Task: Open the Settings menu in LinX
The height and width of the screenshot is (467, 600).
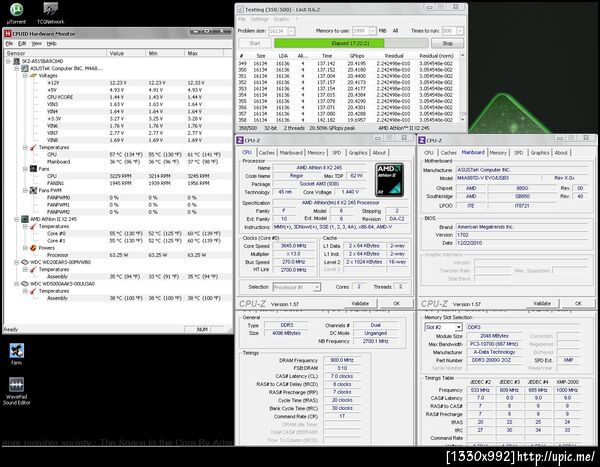Action: click(x=259, y=19)
